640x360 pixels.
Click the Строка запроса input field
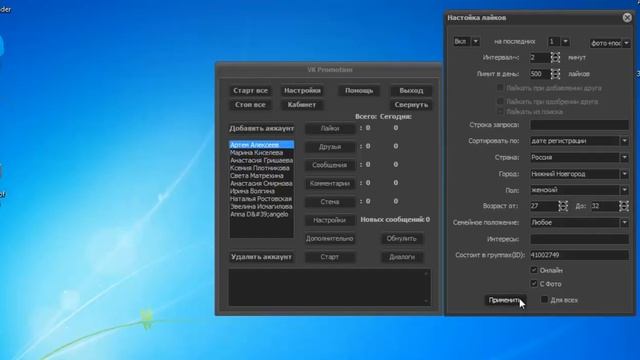[x=579, y=125]
